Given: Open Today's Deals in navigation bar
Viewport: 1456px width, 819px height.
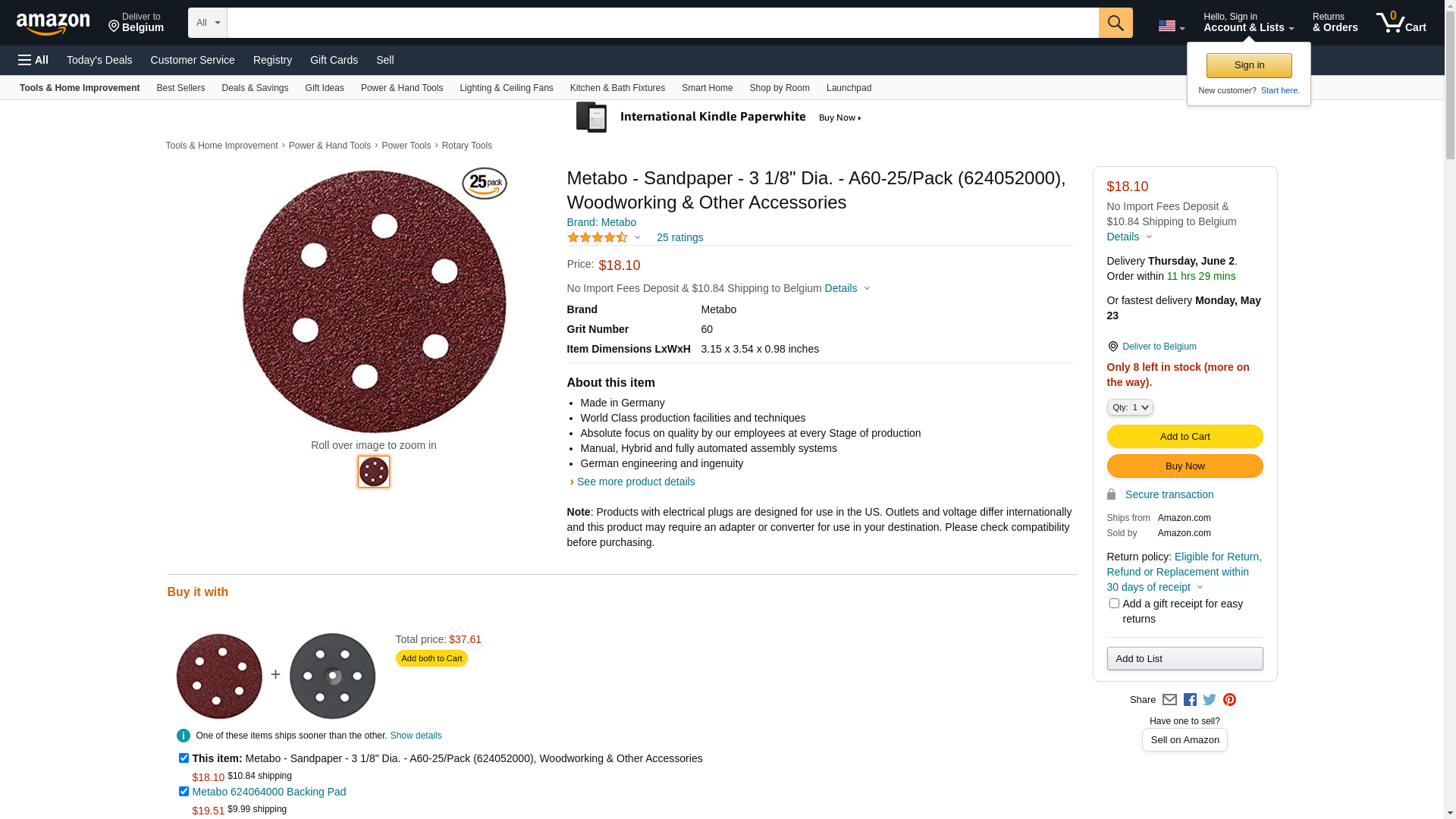Looking at the screenshot, I should pyautogui.click(x=99, y=60).
